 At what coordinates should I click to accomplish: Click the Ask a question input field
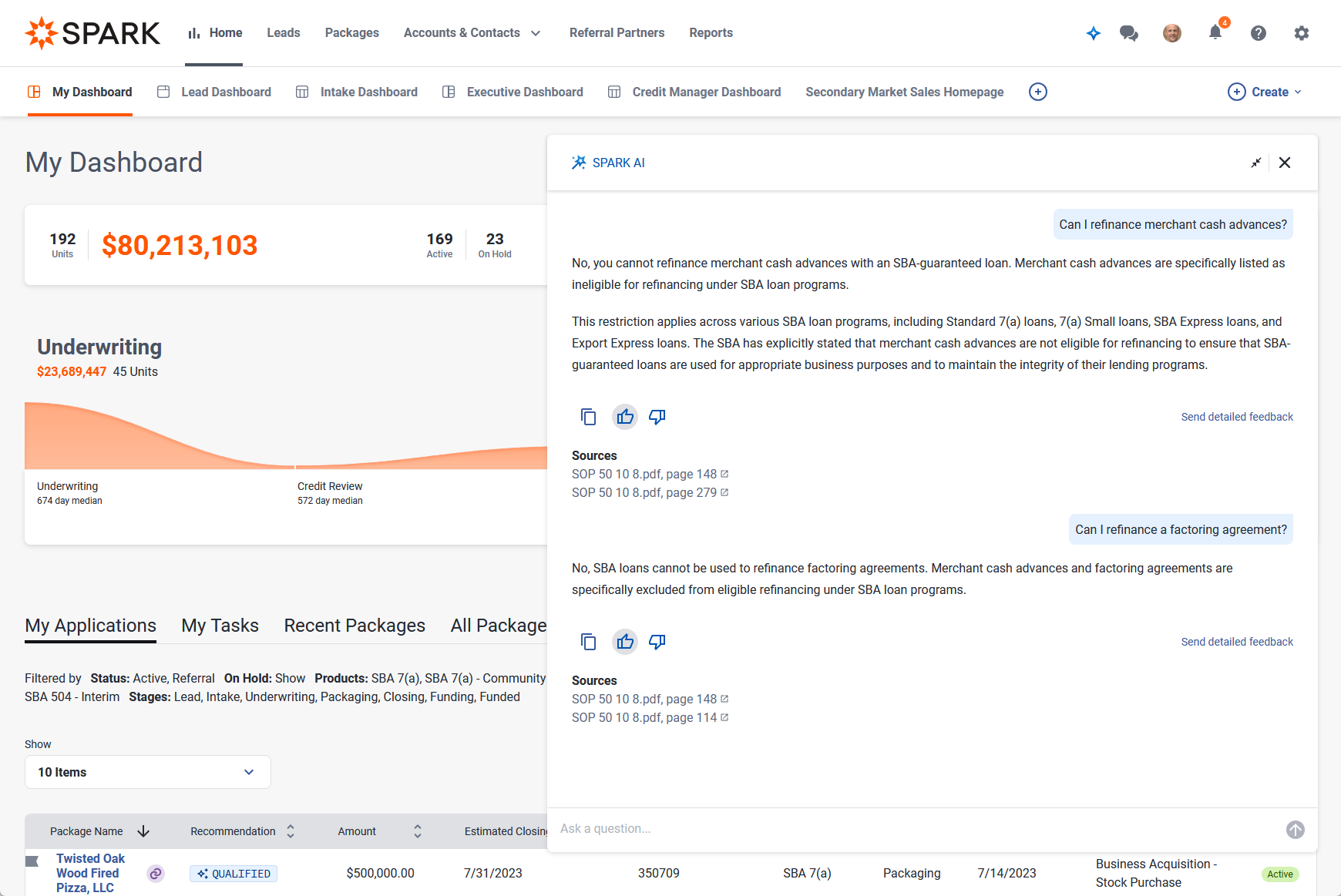(x=917, y=829)
